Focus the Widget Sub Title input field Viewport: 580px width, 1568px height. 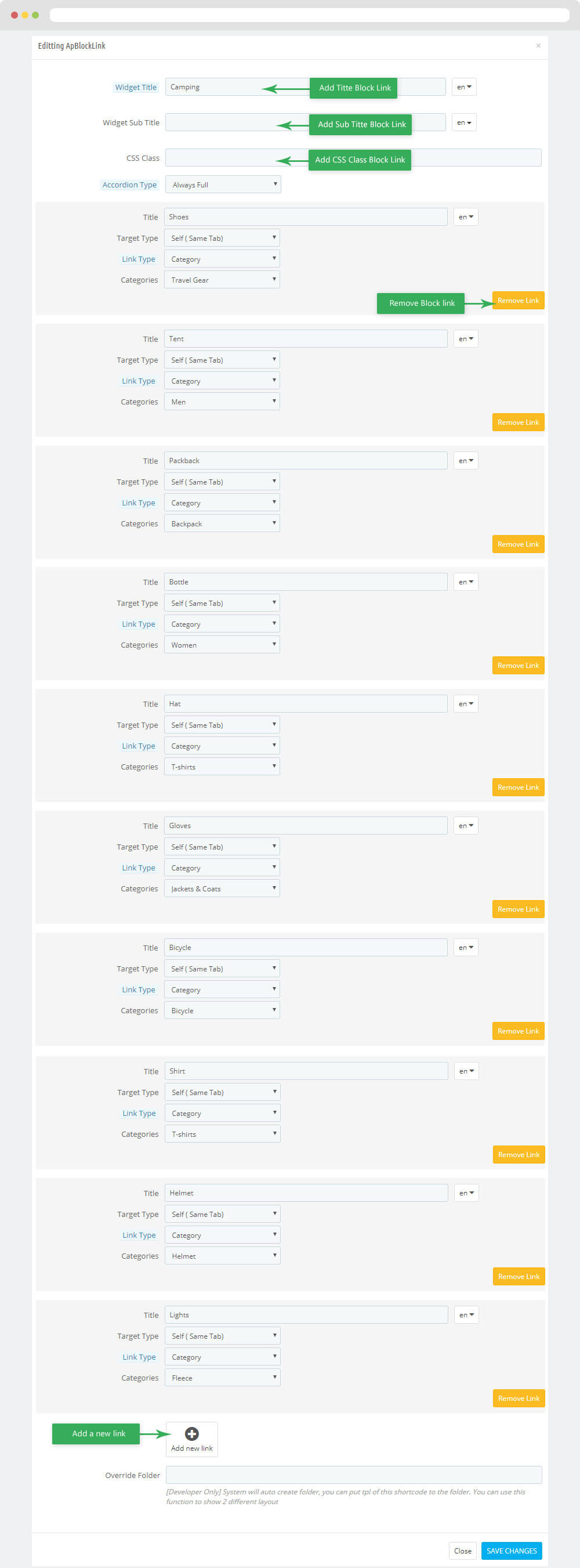[305, 122]
